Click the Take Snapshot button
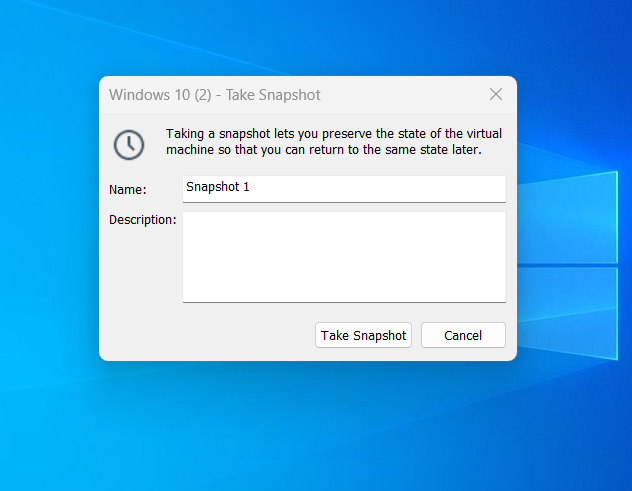Screen dimensions: 632x491 (363, 335)
